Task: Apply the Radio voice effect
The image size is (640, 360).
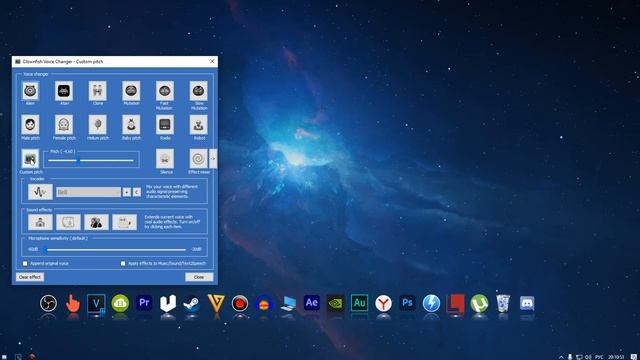Action: (164, 124)
